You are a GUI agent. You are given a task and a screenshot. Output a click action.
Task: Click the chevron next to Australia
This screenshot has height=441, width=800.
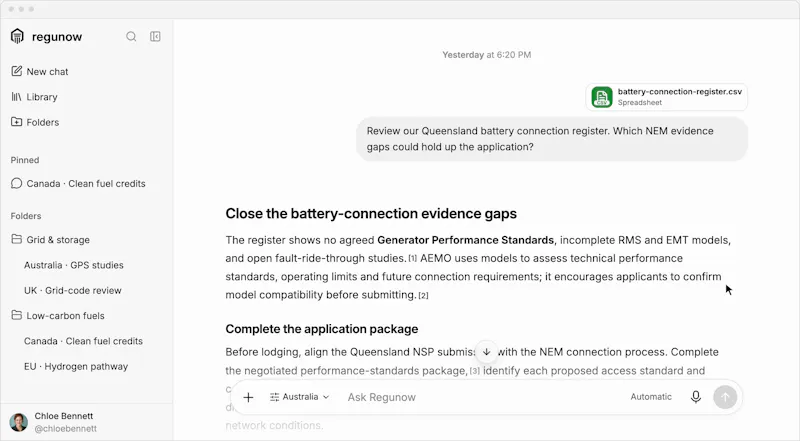click(326, 397)
